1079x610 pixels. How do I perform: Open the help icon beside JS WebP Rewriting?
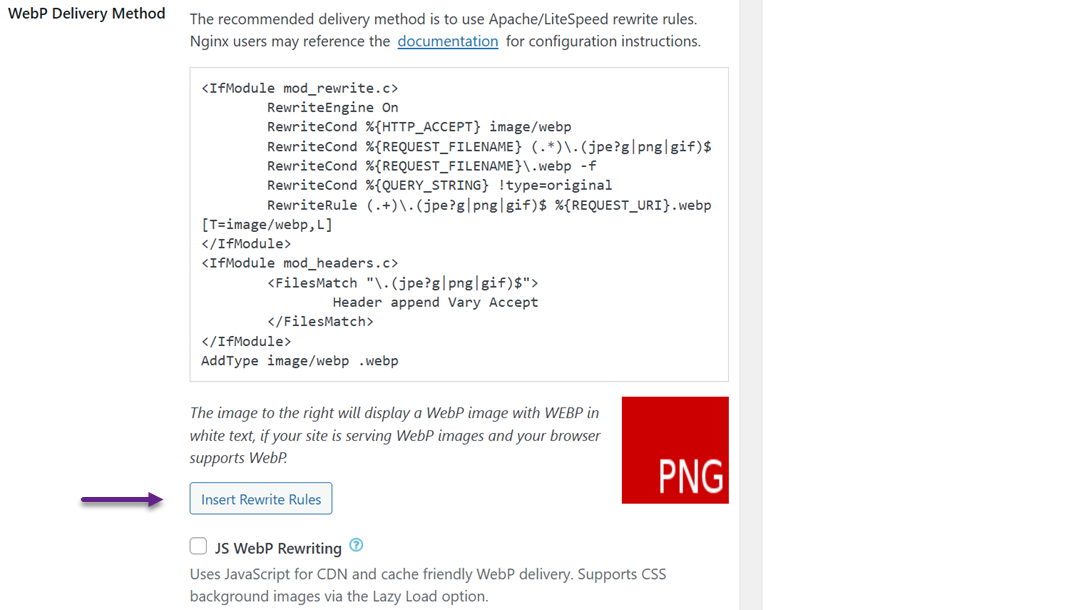point(356,546)
